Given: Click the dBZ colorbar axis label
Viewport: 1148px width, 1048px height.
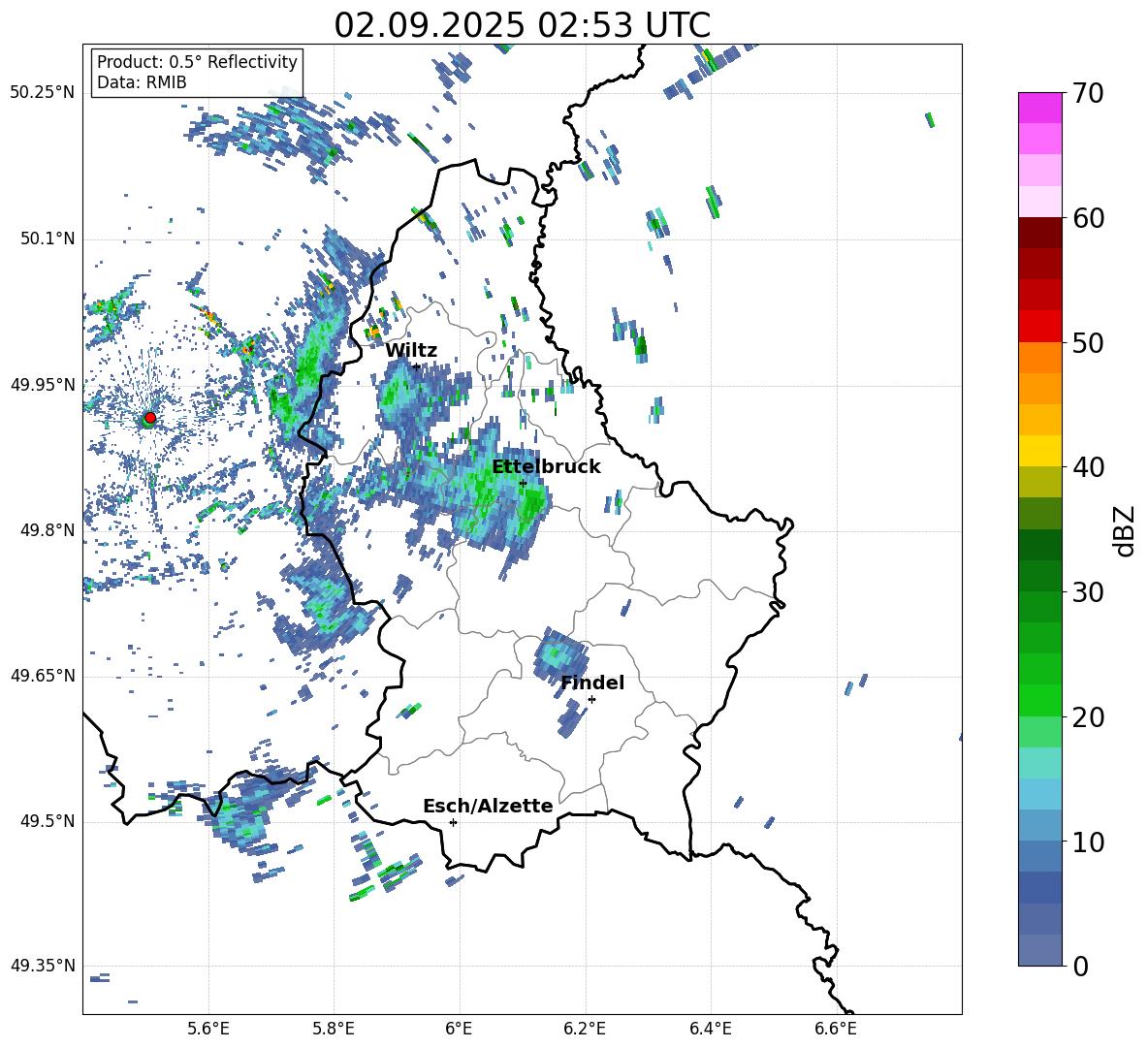Looking at the screenshot, I should (x=1126, y=530).
